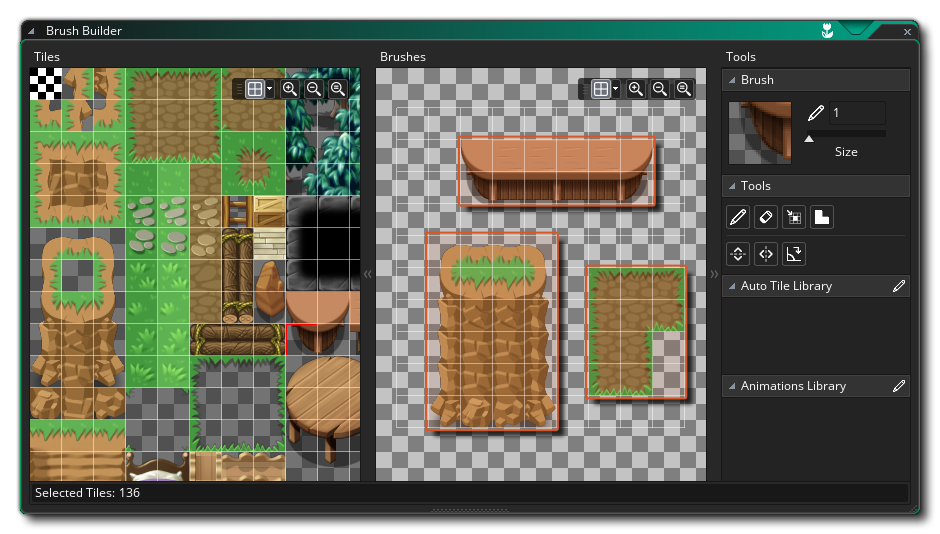Image resolution: width=940 pixels, height=534 pixels.
Task: Choose the auto tile shape tool
Action: click(821, 217)
